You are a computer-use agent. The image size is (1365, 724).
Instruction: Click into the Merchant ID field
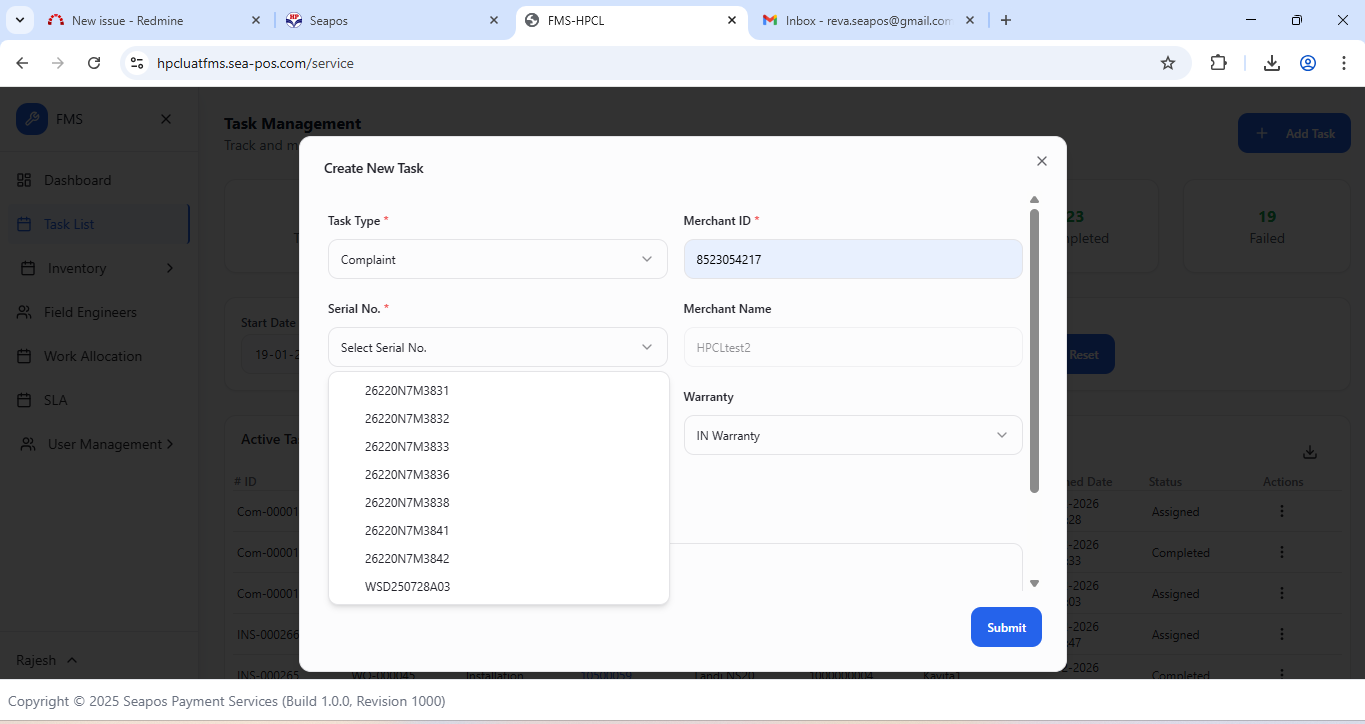pos(852,259)
